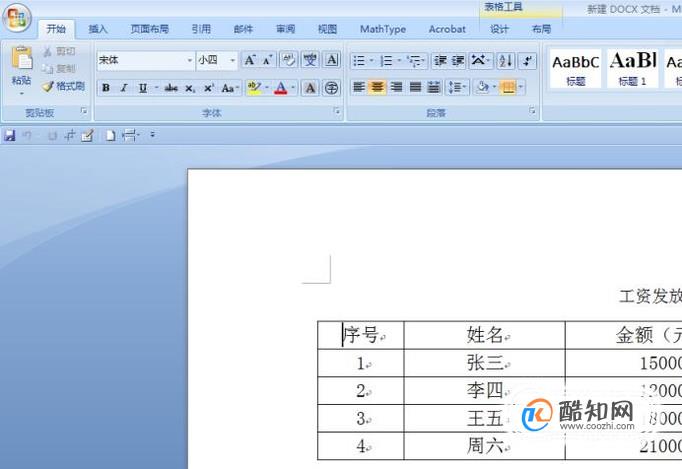The width and height of the screenshot is (682, 469).
Task: Click the 张三 table cell
Action: 485,363
